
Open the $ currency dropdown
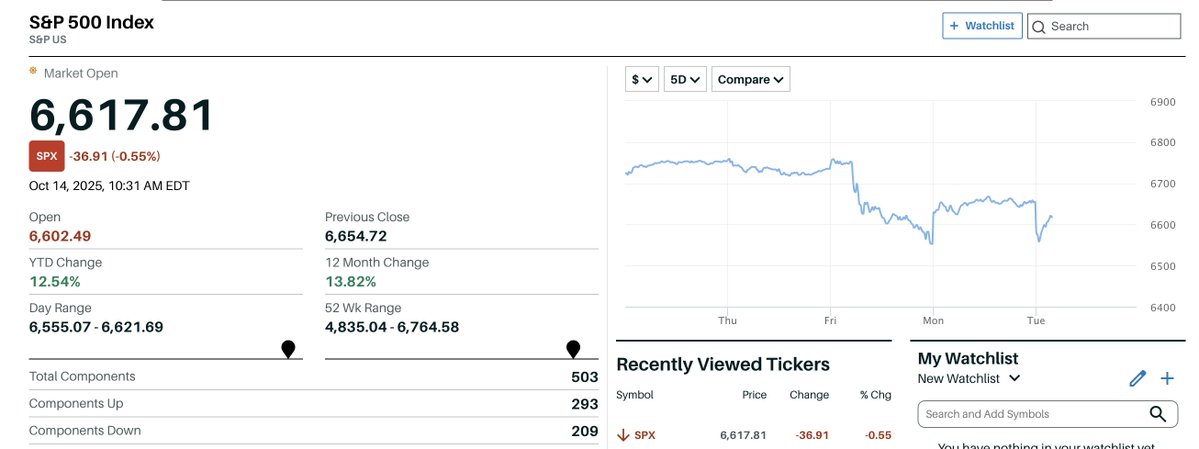click(x=642, y=80)
